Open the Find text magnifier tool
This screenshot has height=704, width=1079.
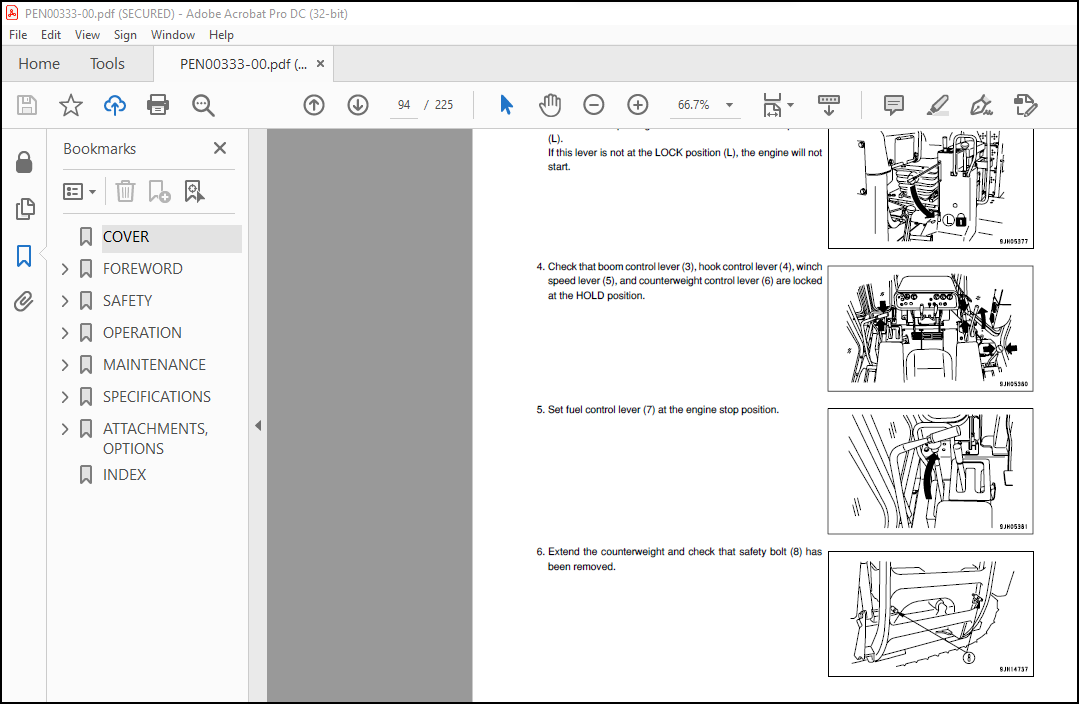pyautogui.click(x=203, y=105)
